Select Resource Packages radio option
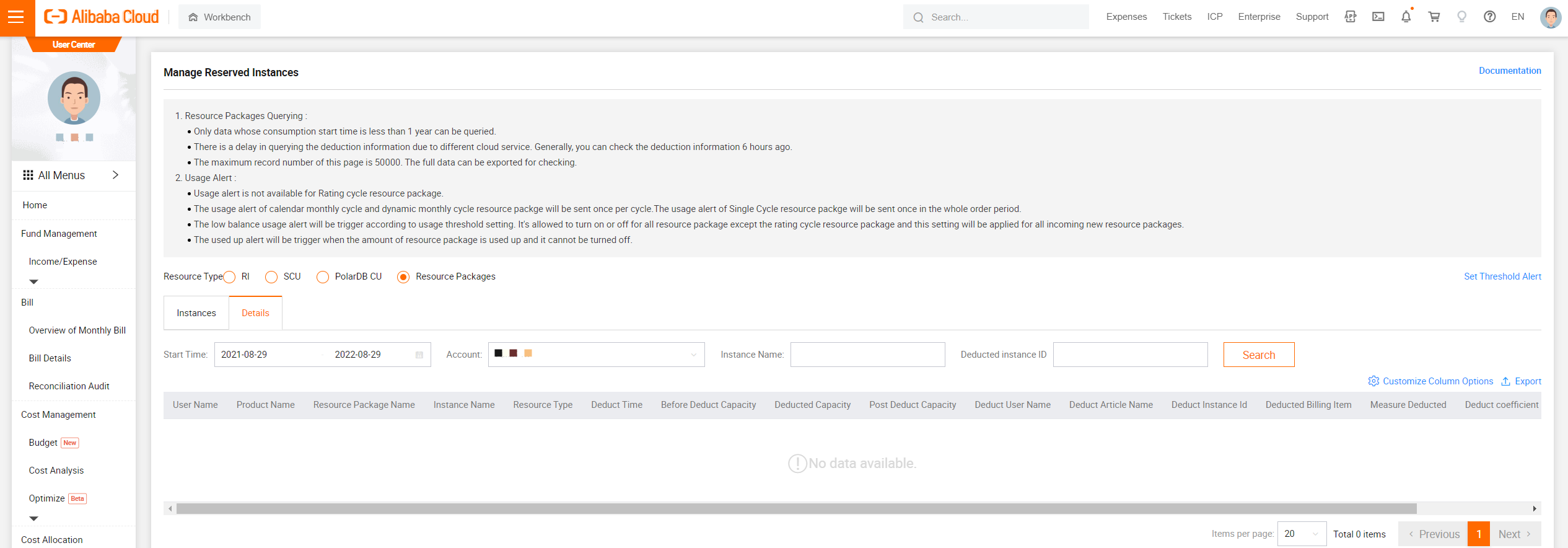This screenshot has height=548, width=1568. (403, 277)
